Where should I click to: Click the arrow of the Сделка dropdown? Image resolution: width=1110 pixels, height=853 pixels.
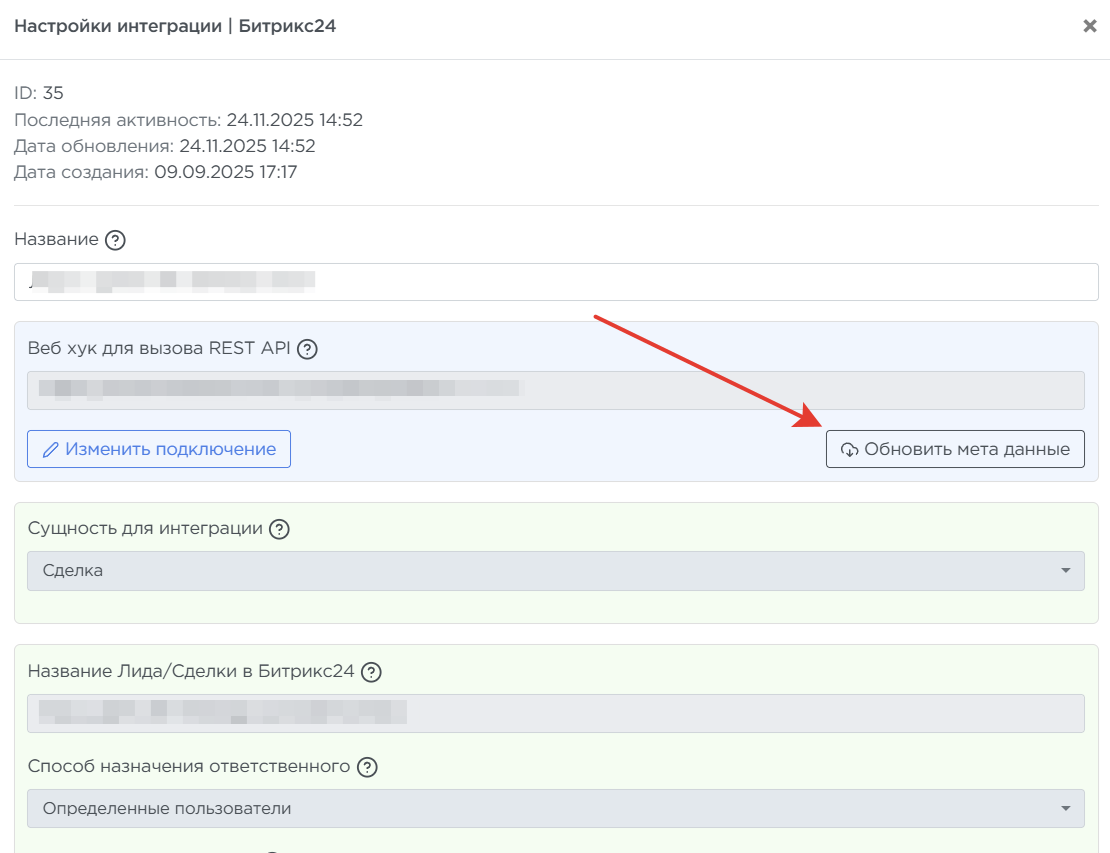click(1064, 571)
